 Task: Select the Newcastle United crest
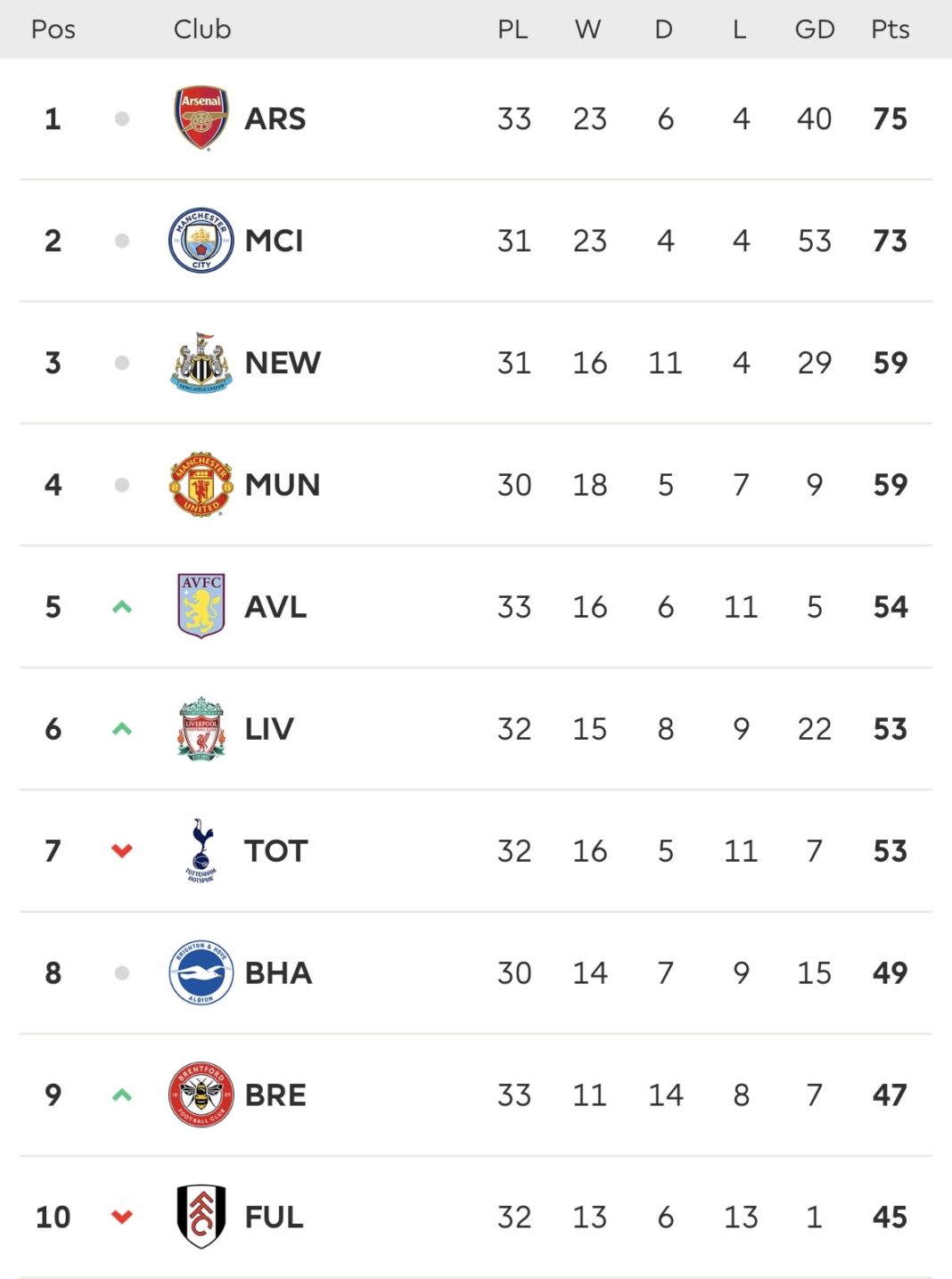point(201,363)
